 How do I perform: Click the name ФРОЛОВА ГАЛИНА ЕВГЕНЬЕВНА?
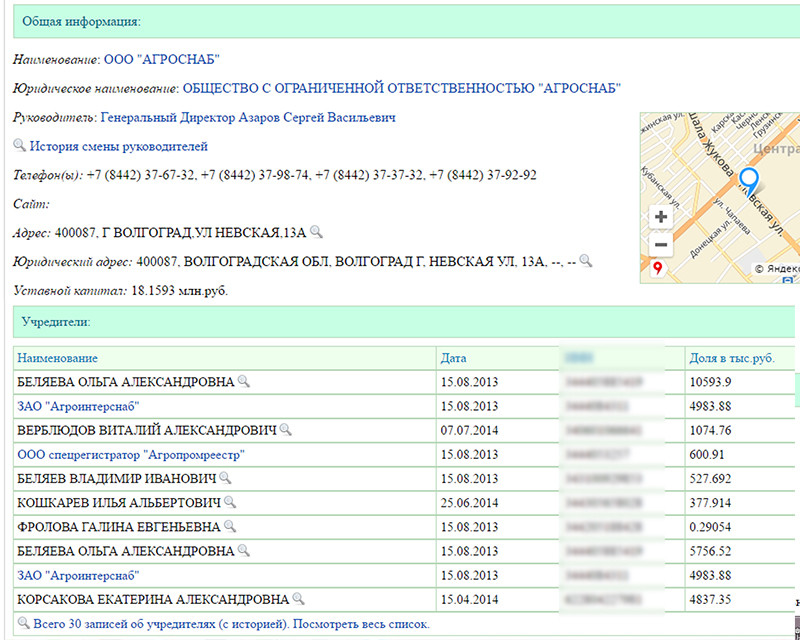[x=119, y=527]
